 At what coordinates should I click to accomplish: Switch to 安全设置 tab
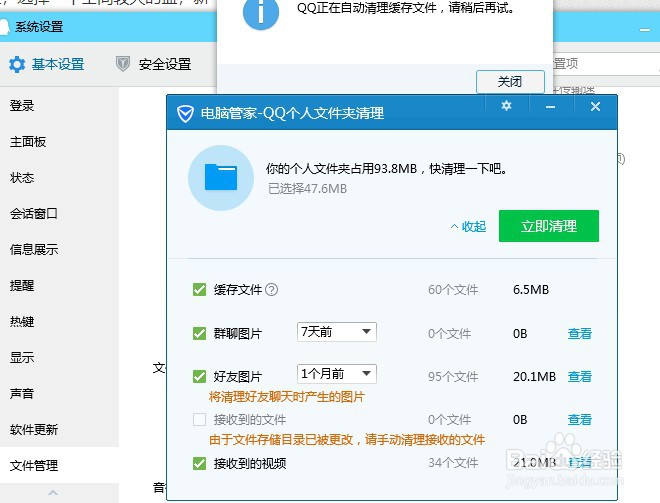(154, 64)
